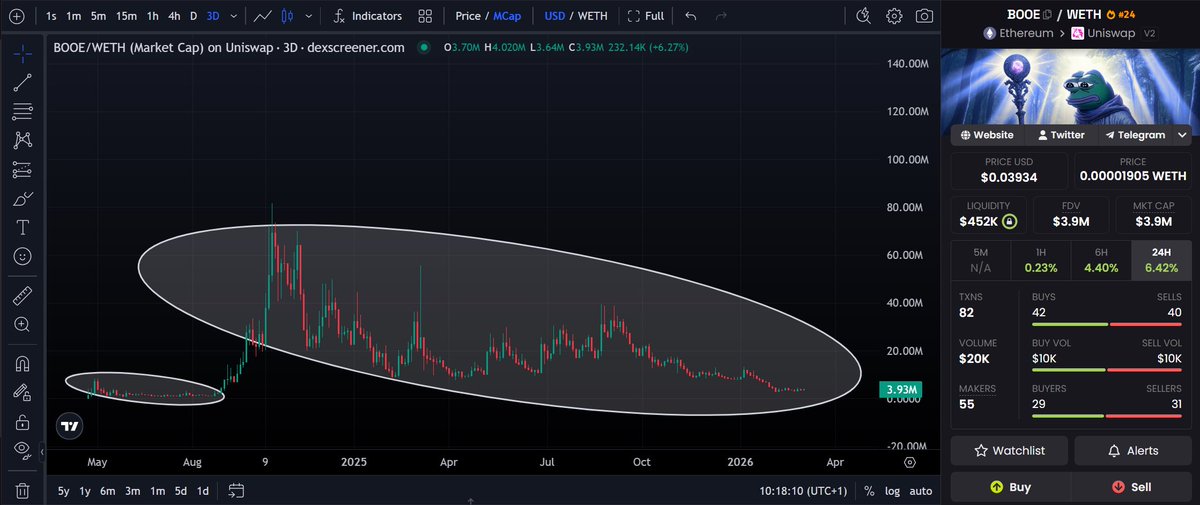The width and height of the screenshot is (1200, 505).
Task: Toggle percent scale on price axis
Action: pyautogui.click(x=869, y=490)
